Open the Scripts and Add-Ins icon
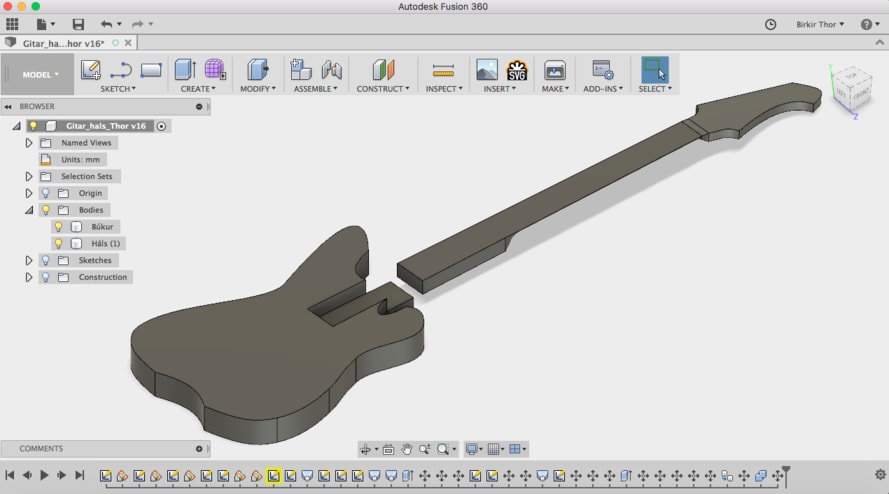The image size is (889, 494). [x=603, y=70]
